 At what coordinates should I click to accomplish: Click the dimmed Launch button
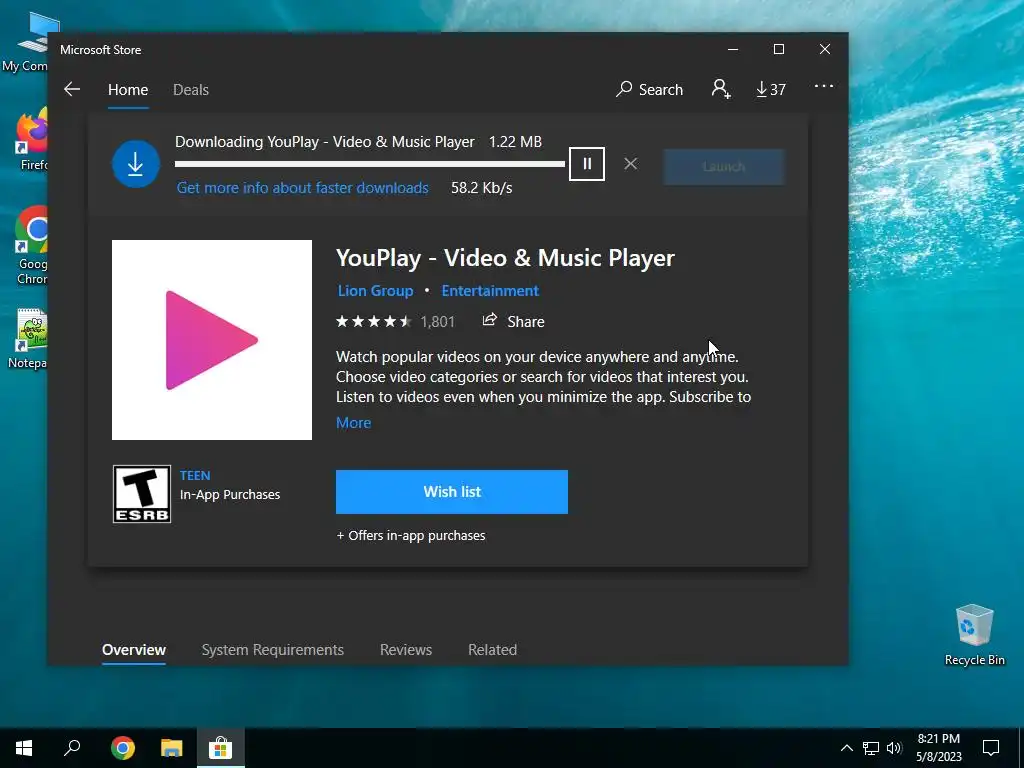coord(724,167)
